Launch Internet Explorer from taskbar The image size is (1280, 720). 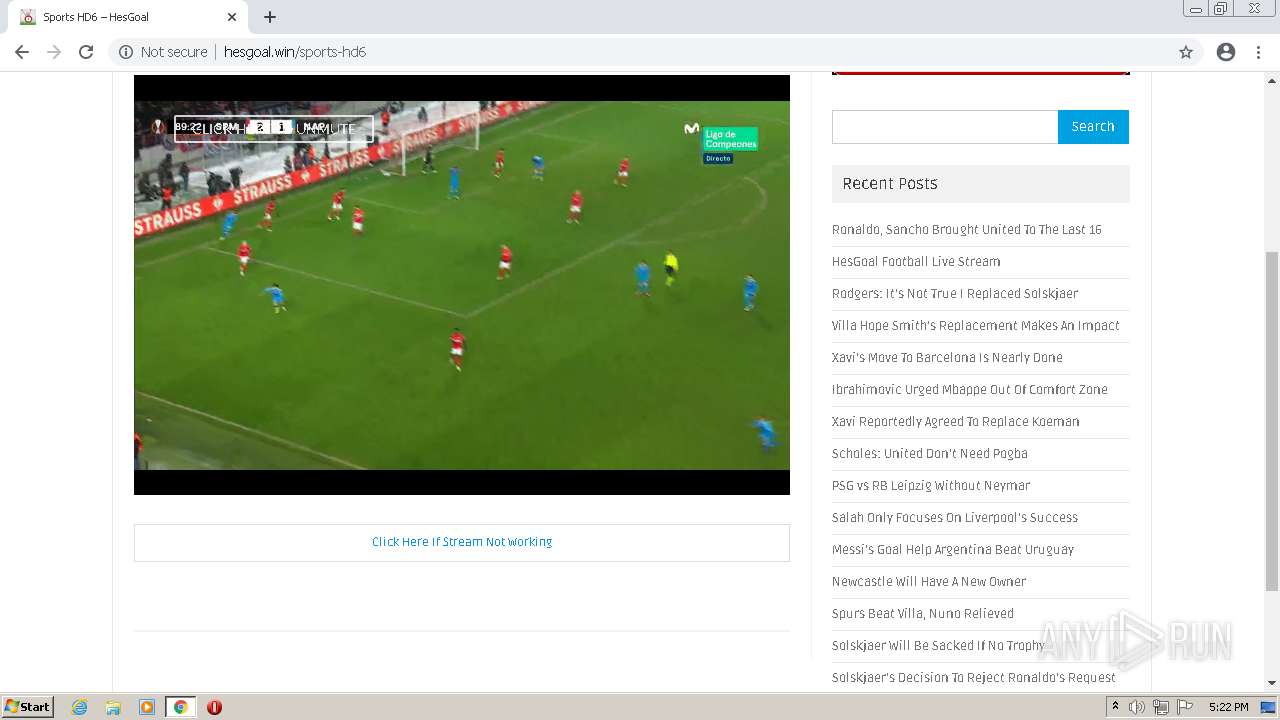[x=79, y=707]
